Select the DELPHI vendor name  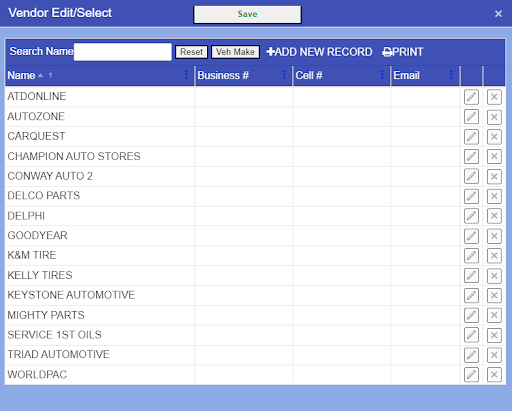[26, 216]
